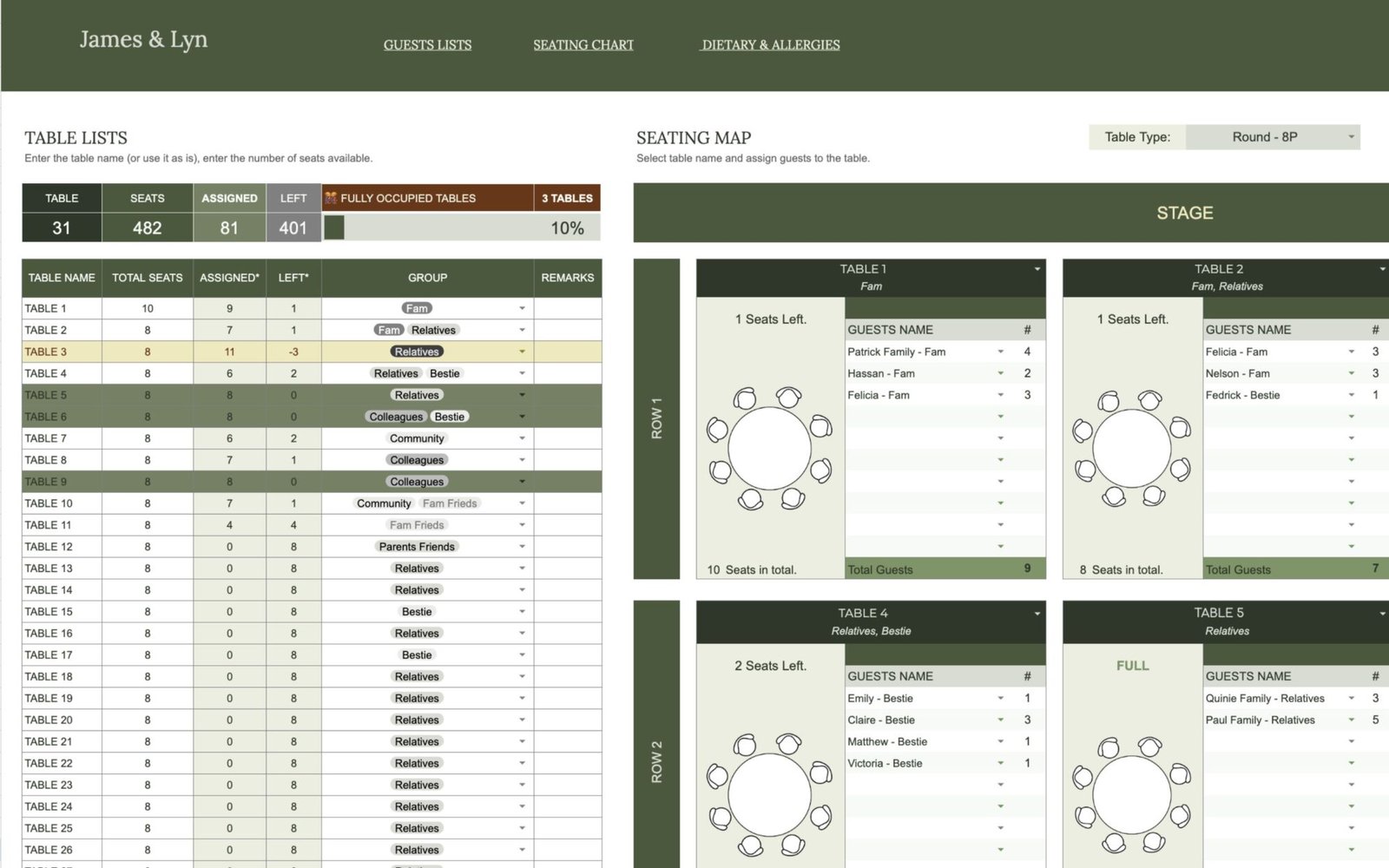
Task: Open the Dietary & Allergies link
Action: pos(770,45)
